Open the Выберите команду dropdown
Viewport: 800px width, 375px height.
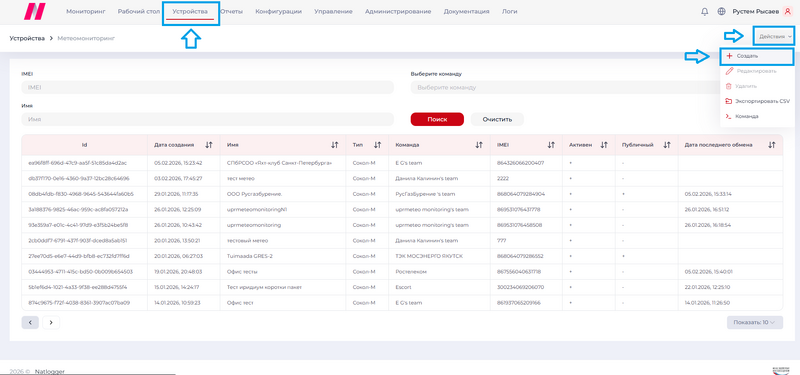[x=565, y=87]
